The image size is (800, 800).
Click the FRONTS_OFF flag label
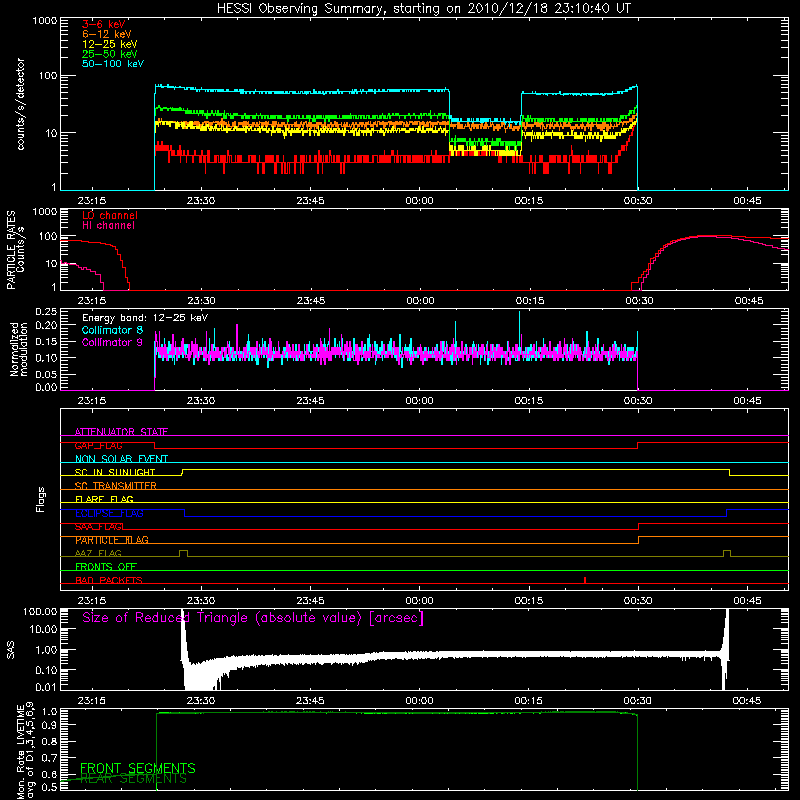(106, 567)
